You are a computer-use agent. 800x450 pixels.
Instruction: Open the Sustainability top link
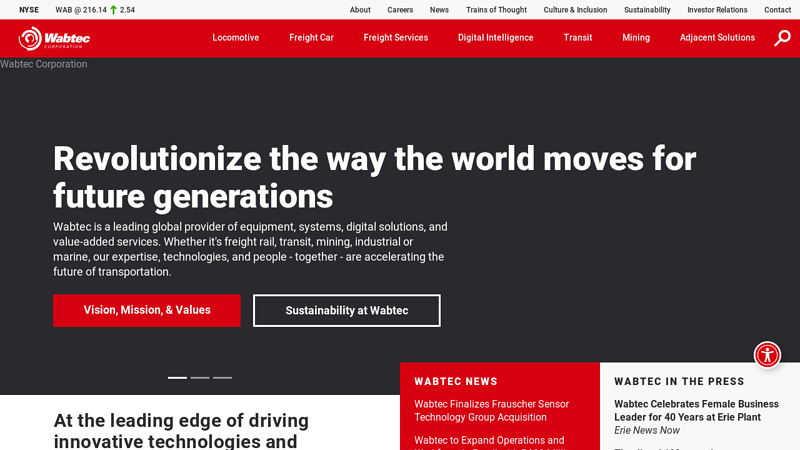[647, 10]
